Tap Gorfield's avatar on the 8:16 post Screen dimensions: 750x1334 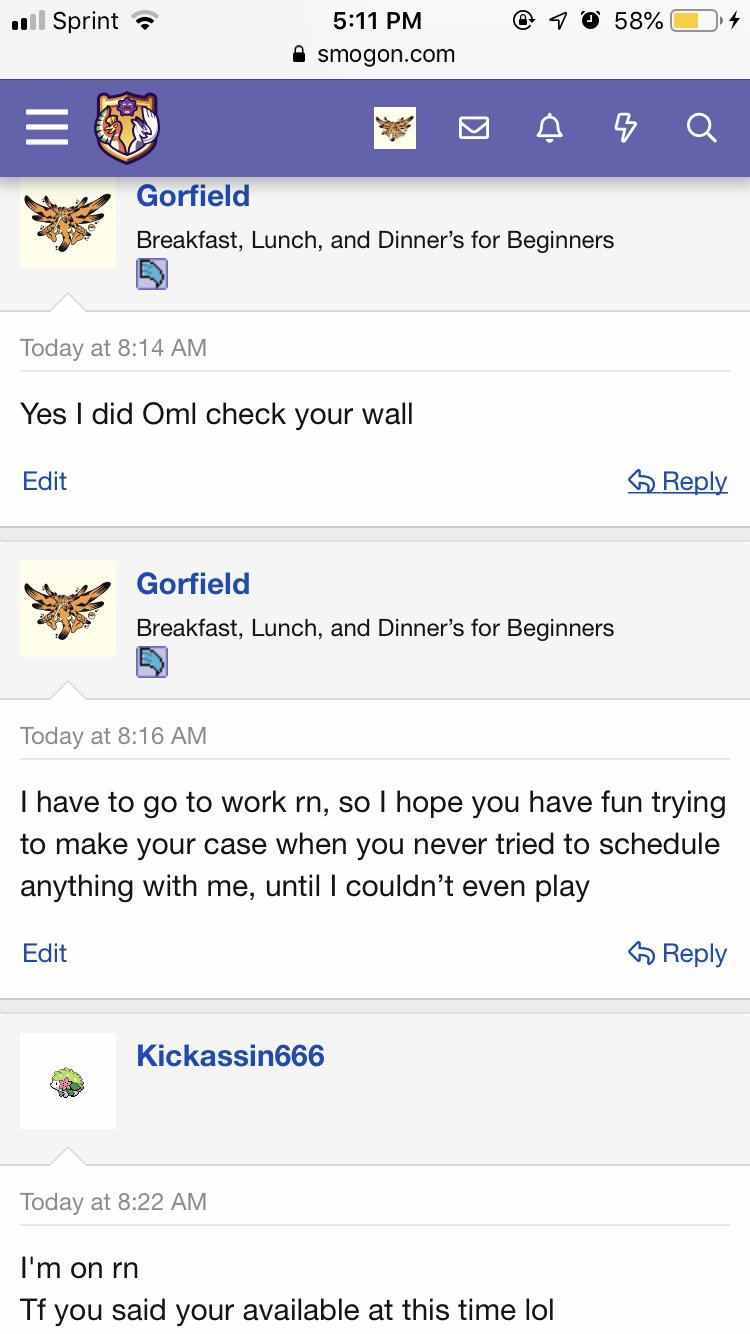click(x=68, y=609)
